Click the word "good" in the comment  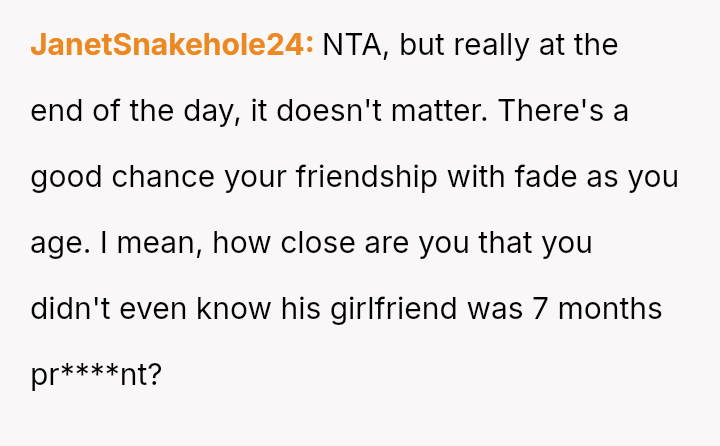click(x=66, y=177)
